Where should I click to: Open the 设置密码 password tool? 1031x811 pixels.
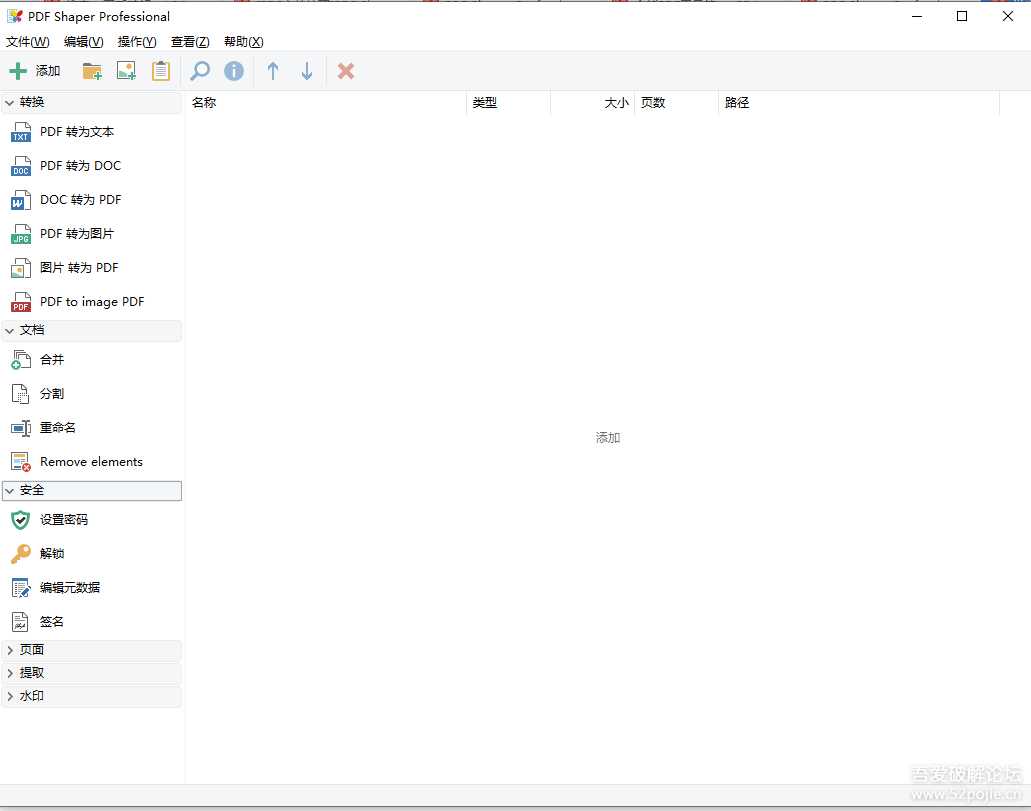tap(64, 519)
